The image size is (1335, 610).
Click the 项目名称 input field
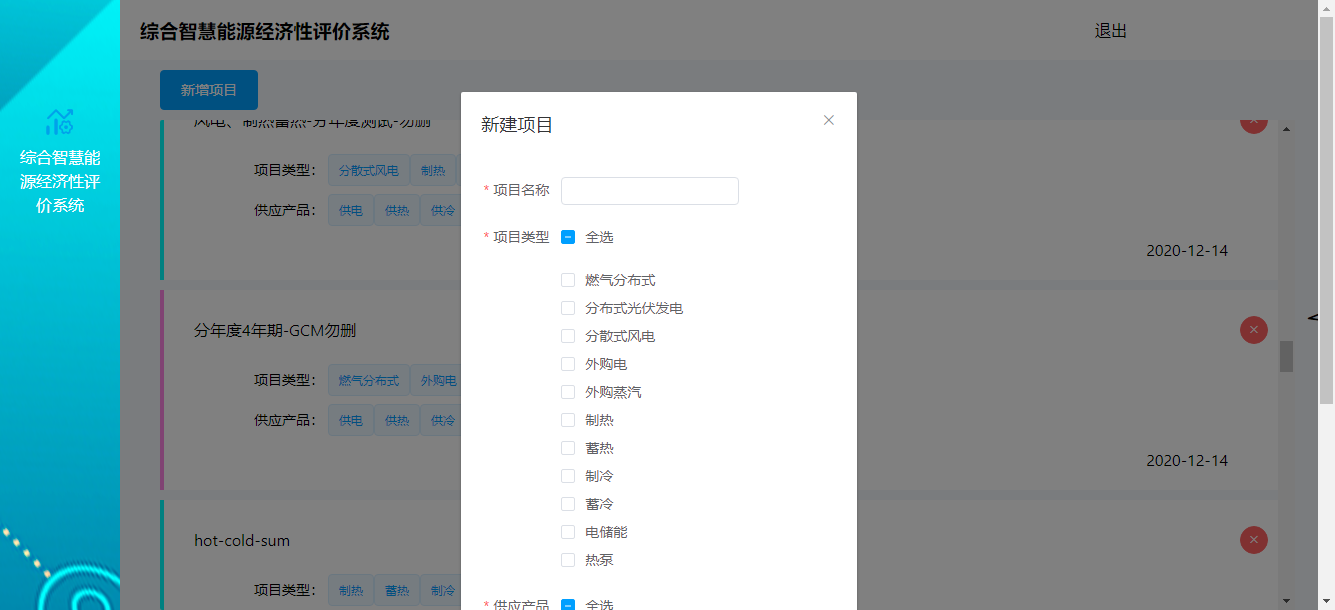[x=649, y=190]
